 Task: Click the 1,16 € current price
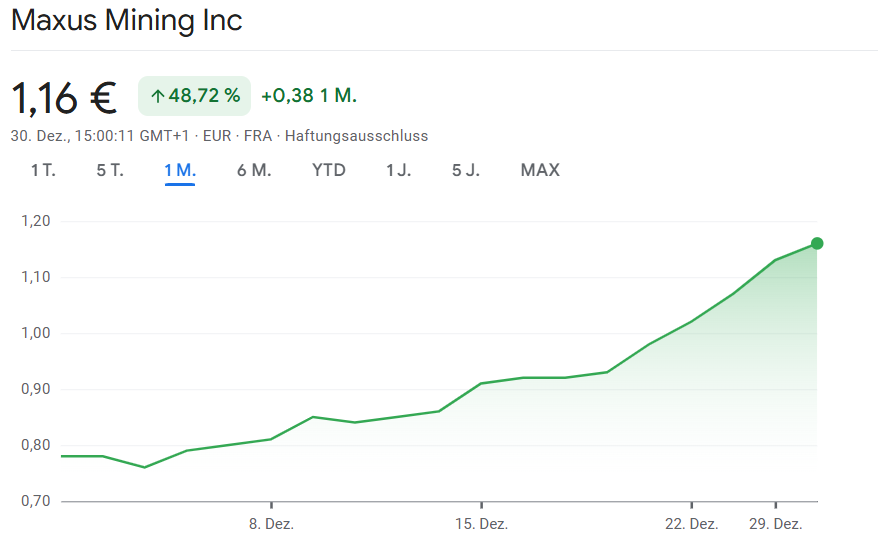point(64,97)
